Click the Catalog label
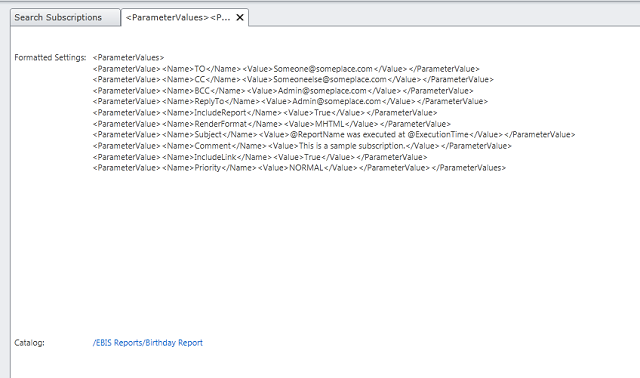The image size is (640, 378). coord(29,343)
